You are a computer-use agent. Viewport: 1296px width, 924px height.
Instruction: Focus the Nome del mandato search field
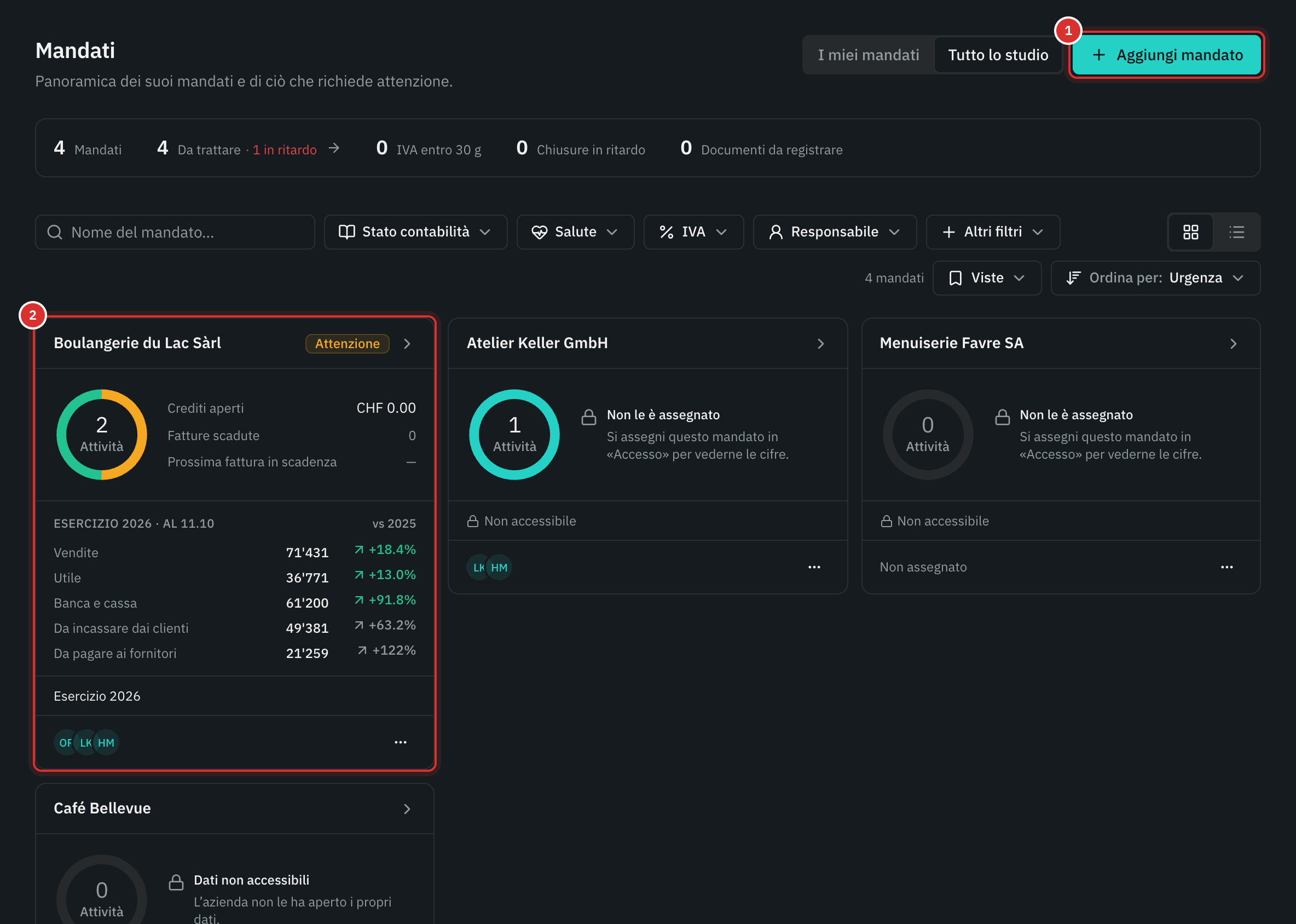tap(175, 232)
